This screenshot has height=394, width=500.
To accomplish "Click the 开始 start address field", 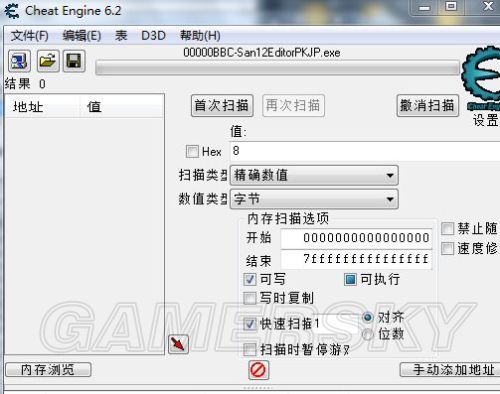I will click(x=356, y=238).
